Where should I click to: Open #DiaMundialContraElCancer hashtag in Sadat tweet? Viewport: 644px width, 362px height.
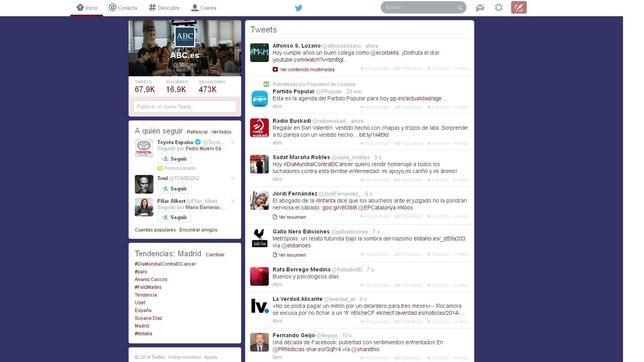[x=318, y=164]
